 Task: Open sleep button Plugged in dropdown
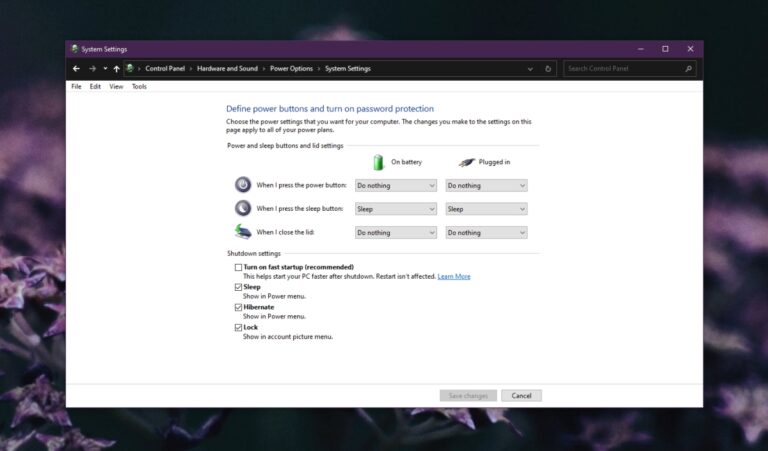click(486, 209)
